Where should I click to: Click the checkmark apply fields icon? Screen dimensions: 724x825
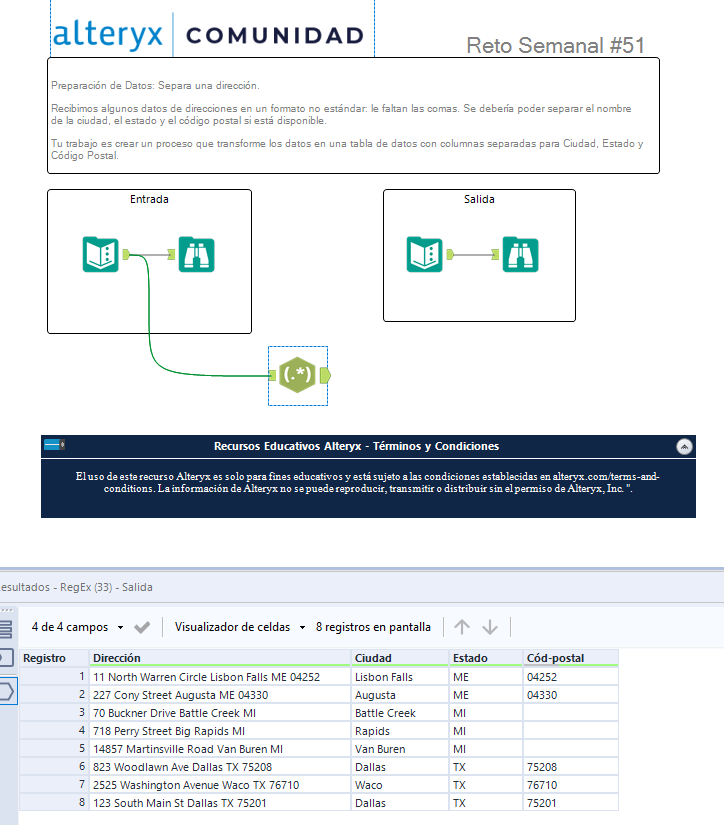point(142,627)
